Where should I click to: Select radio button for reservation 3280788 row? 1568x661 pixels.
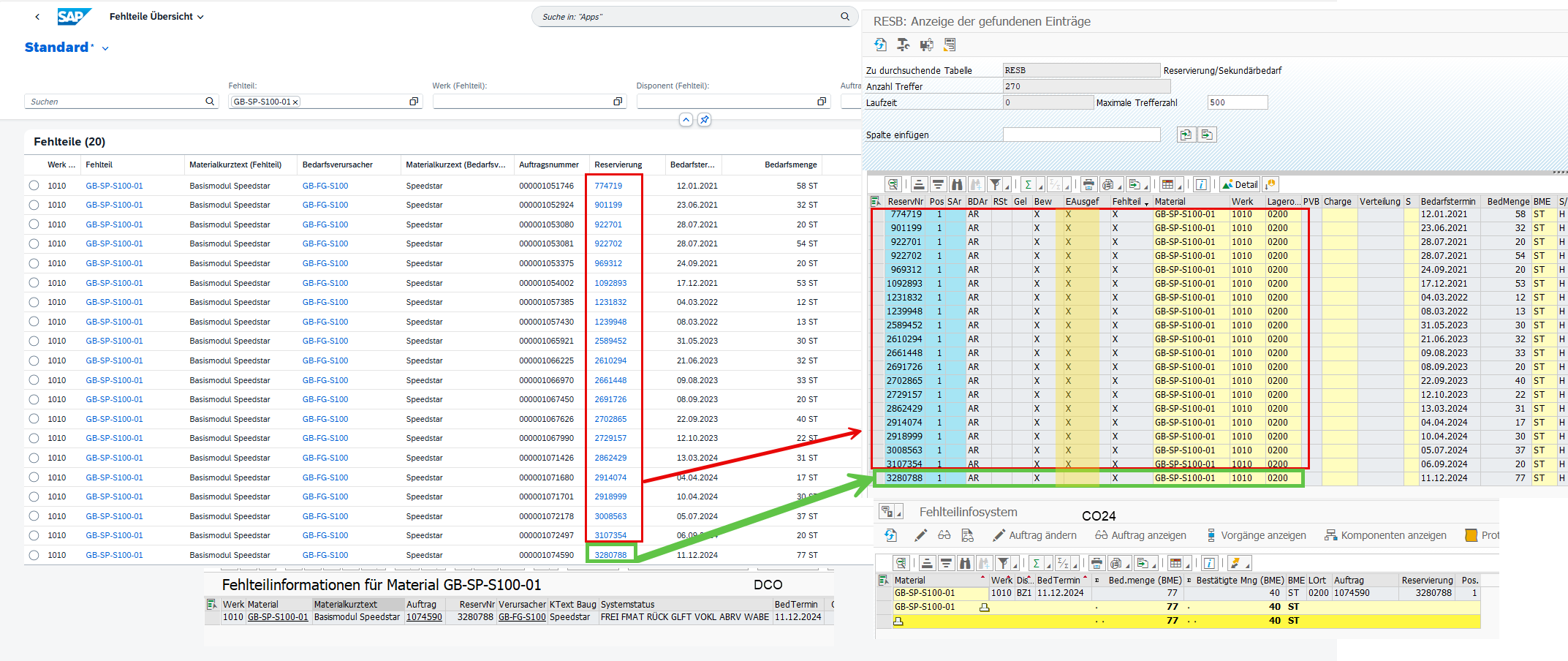34,555
